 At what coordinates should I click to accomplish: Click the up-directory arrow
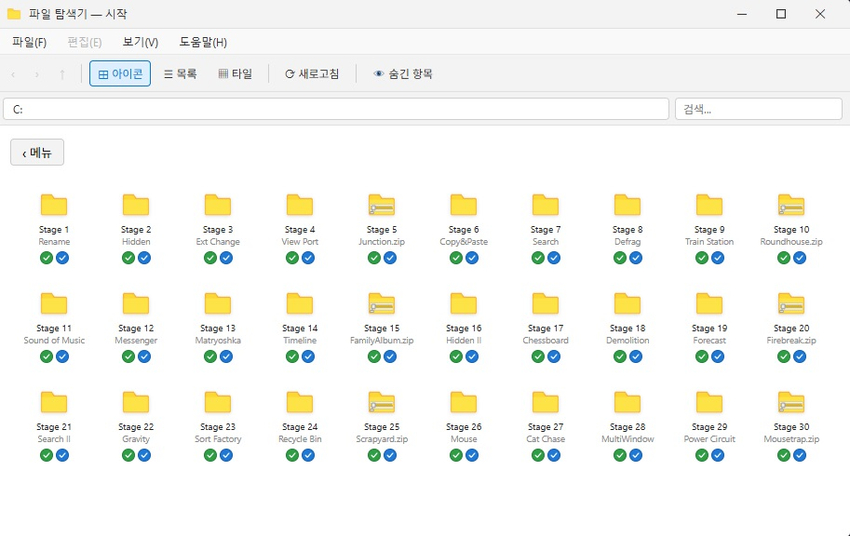(62, 74)
